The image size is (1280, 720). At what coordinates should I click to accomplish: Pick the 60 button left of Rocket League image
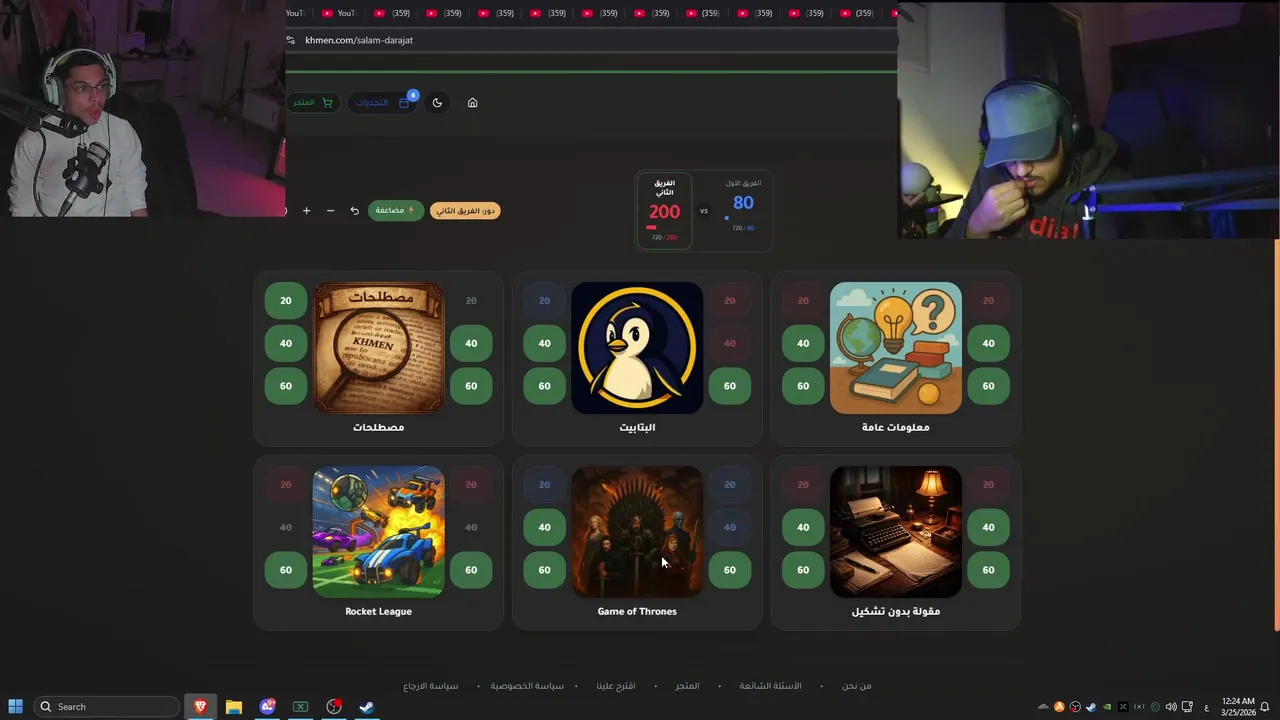click(x=286, y=570)
